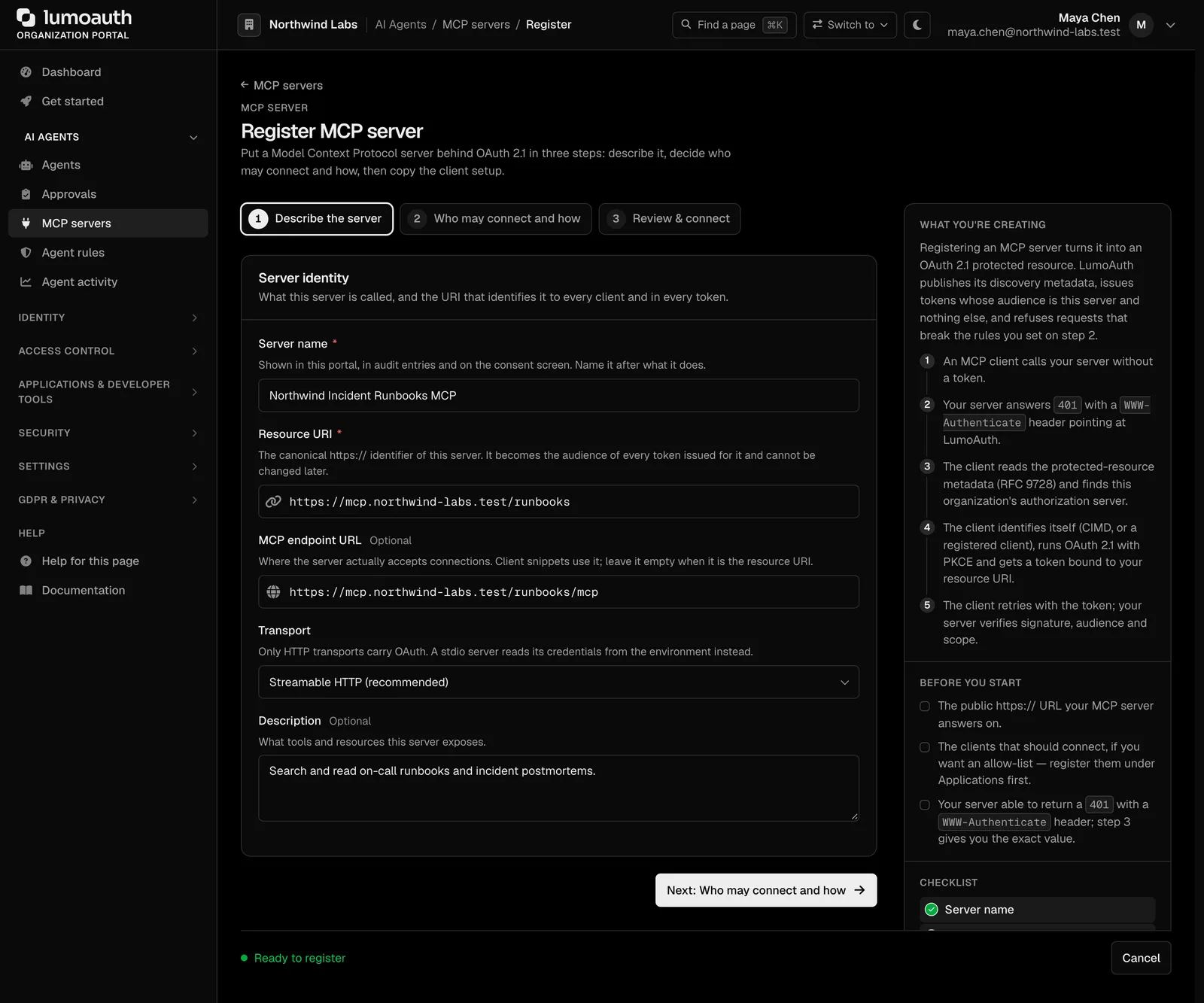
Task: Open the Switch to menu
Action: (850, 25)
